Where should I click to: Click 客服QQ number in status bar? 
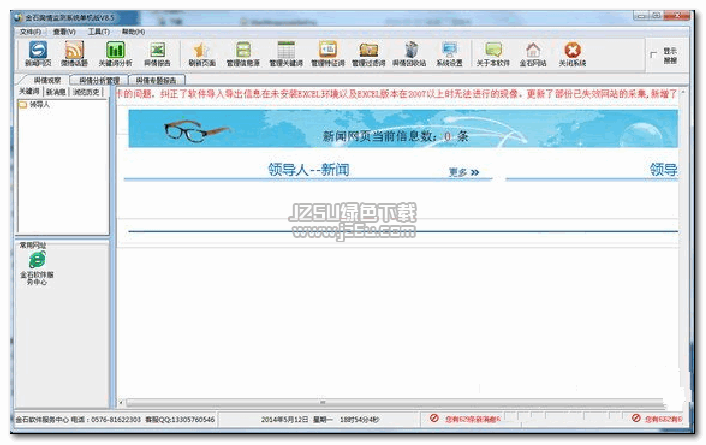pos(180,419)
